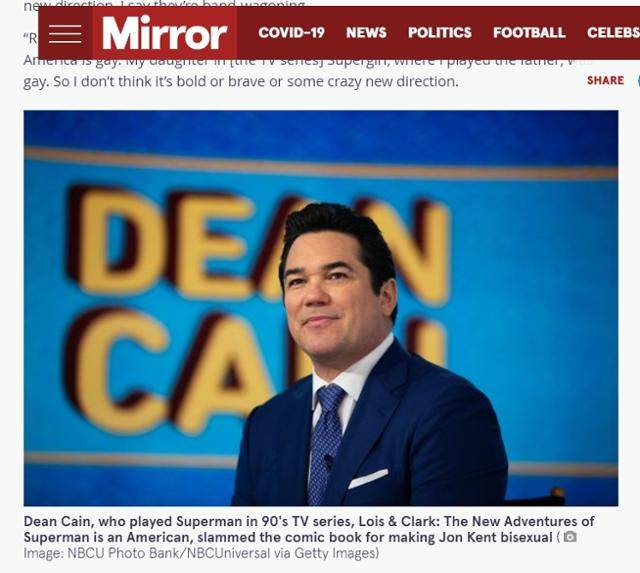640x573 pixels.
Task: Click the blurred CAIN lettering in the photo
Action: [x=253, y=369]
